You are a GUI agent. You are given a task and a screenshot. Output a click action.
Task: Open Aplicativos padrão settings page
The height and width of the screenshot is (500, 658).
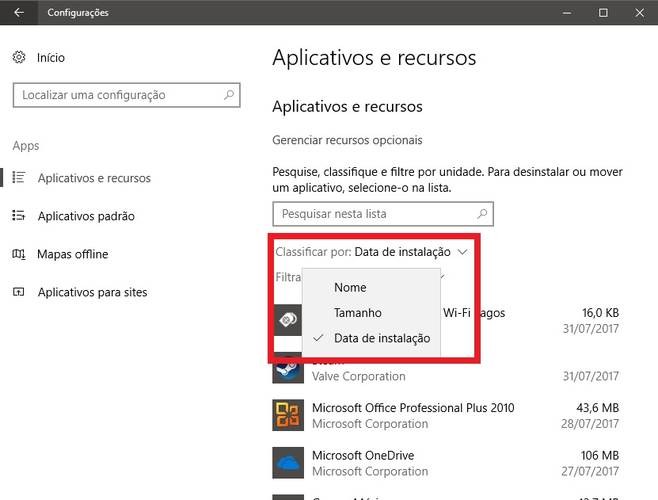click(86, 216)
